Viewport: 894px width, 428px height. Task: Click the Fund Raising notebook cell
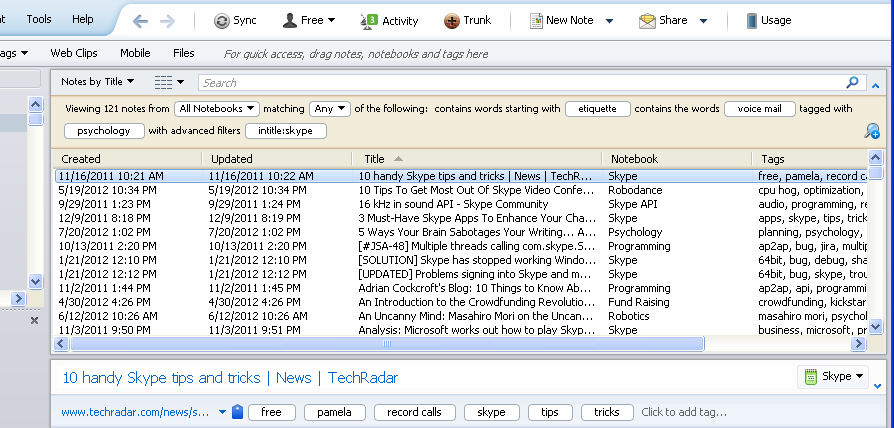[639, 302]
